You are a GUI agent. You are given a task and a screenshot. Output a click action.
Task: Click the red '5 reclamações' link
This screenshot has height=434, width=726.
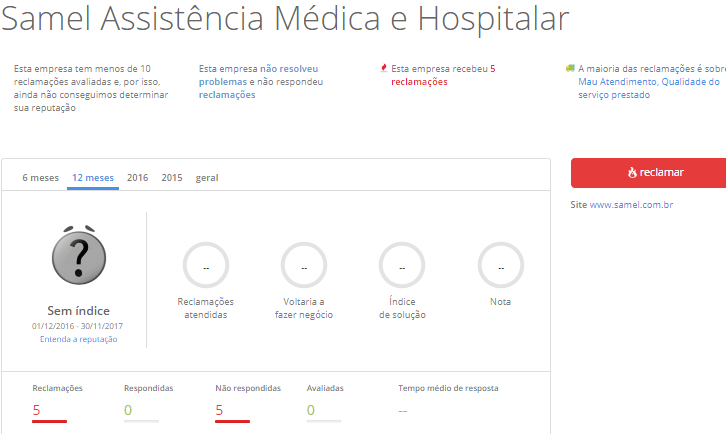pyautogui.click(x=443, y=75)
